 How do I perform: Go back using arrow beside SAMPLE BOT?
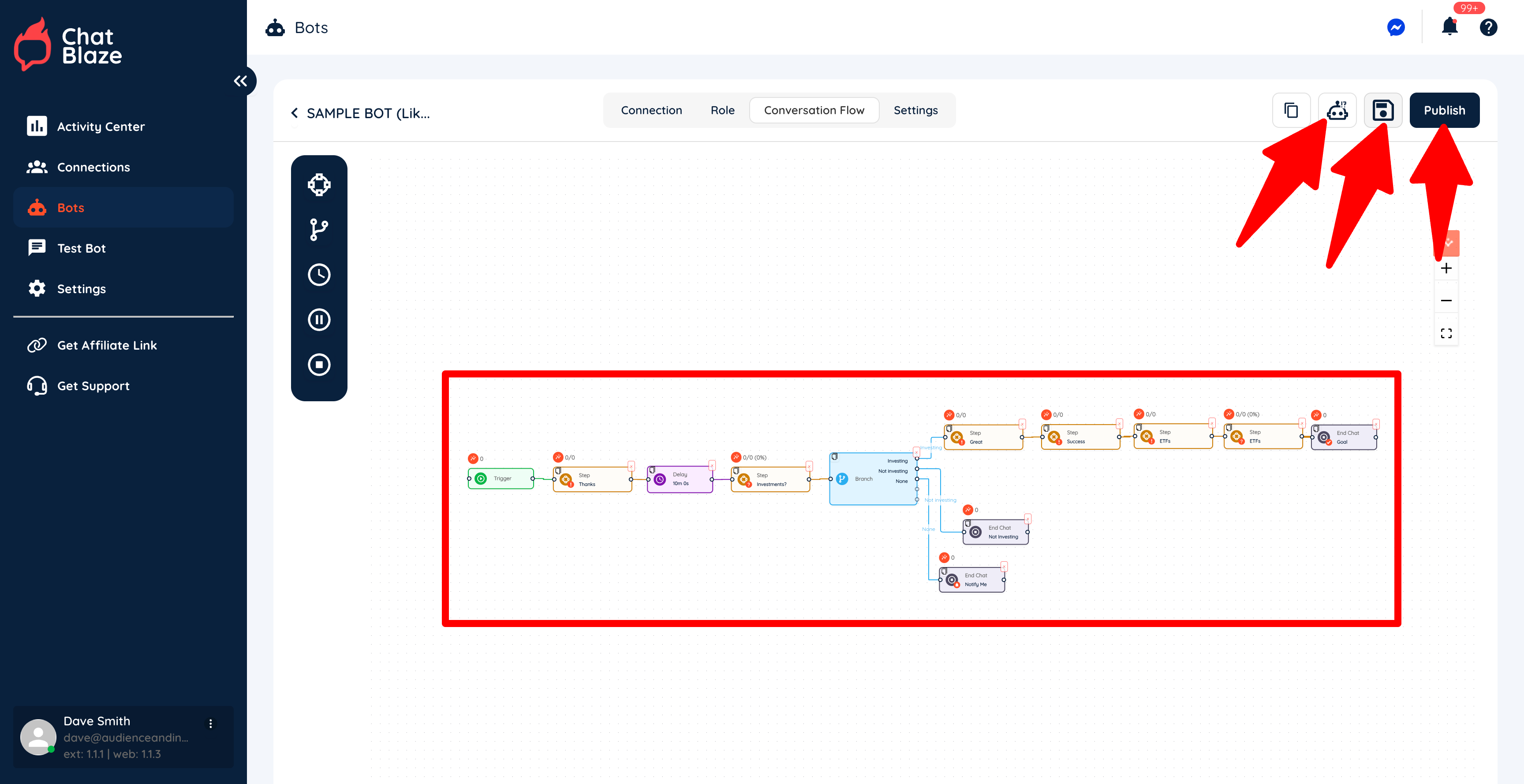[x=295, y=113]
